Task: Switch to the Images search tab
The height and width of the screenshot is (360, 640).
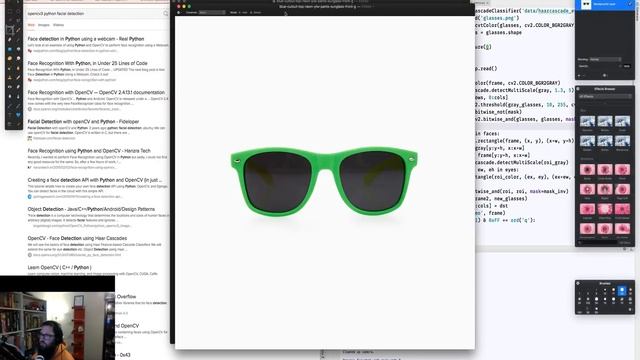Action: point(44,25)
